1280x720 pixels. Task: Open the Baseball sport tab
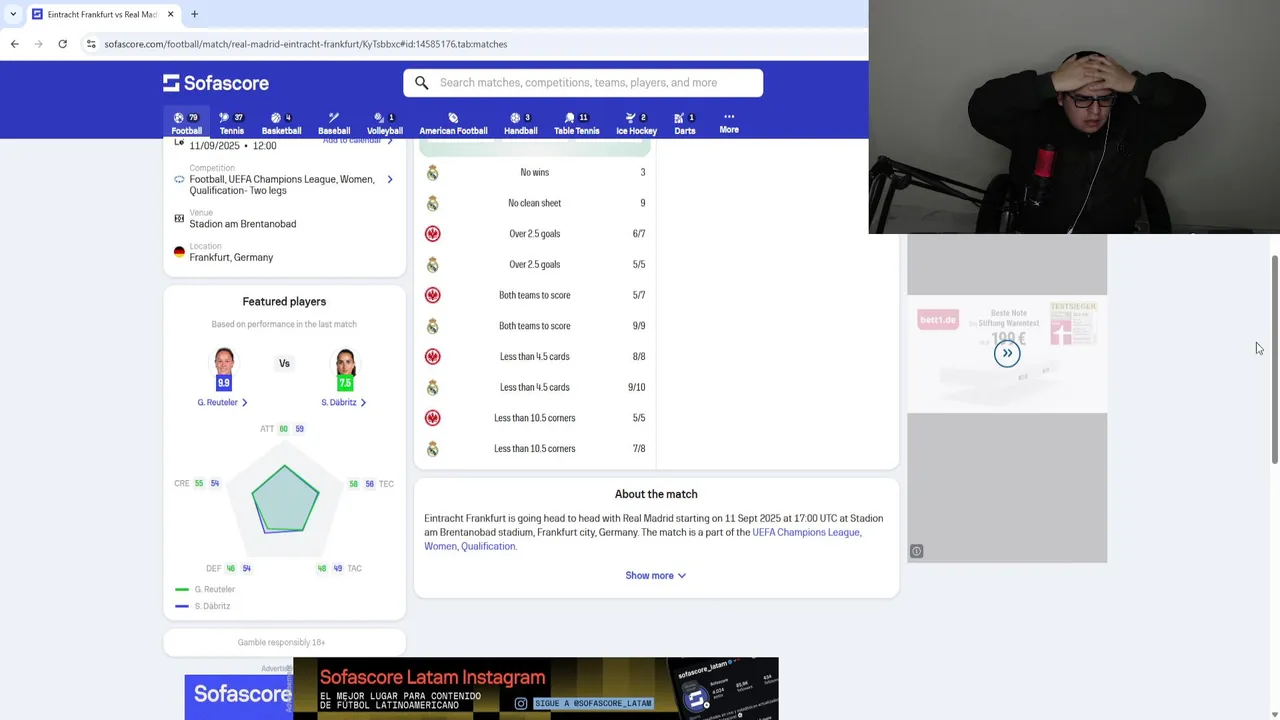[x=334, y=123]
